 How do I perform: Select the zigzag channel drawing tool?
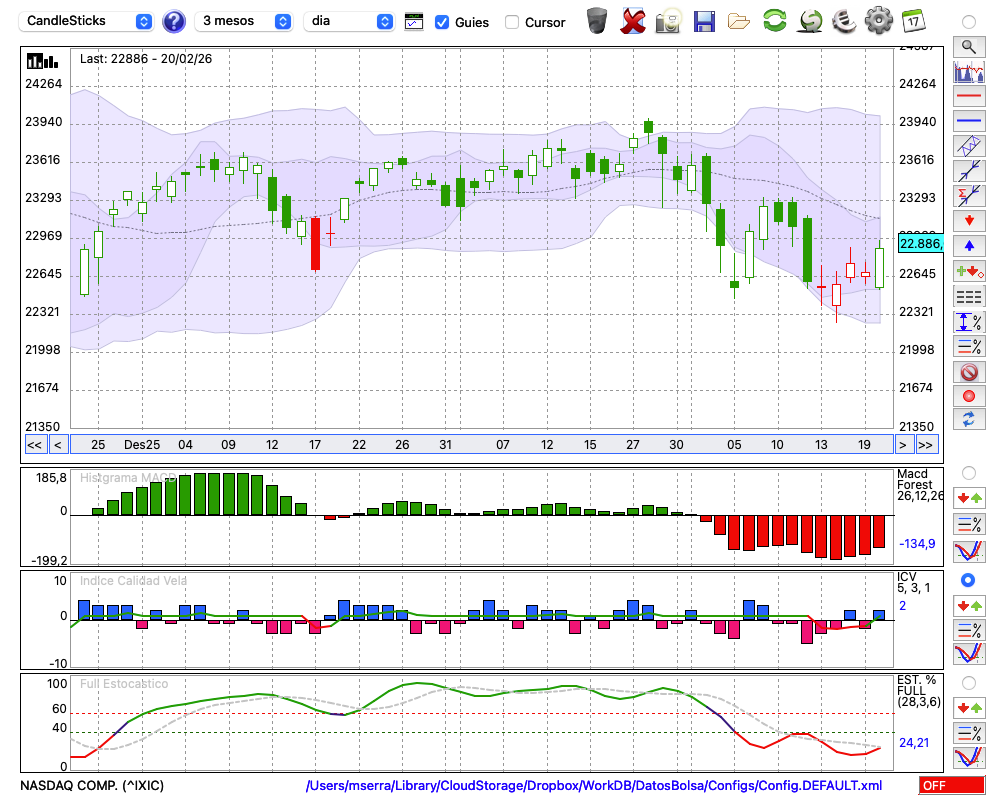tap(969, 146)
